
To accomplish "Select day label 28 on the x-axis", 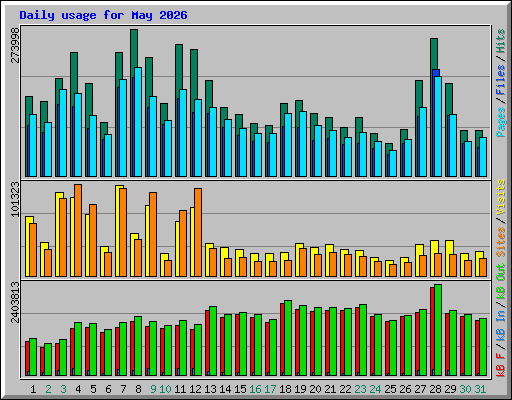I will [x=435, y=389].
